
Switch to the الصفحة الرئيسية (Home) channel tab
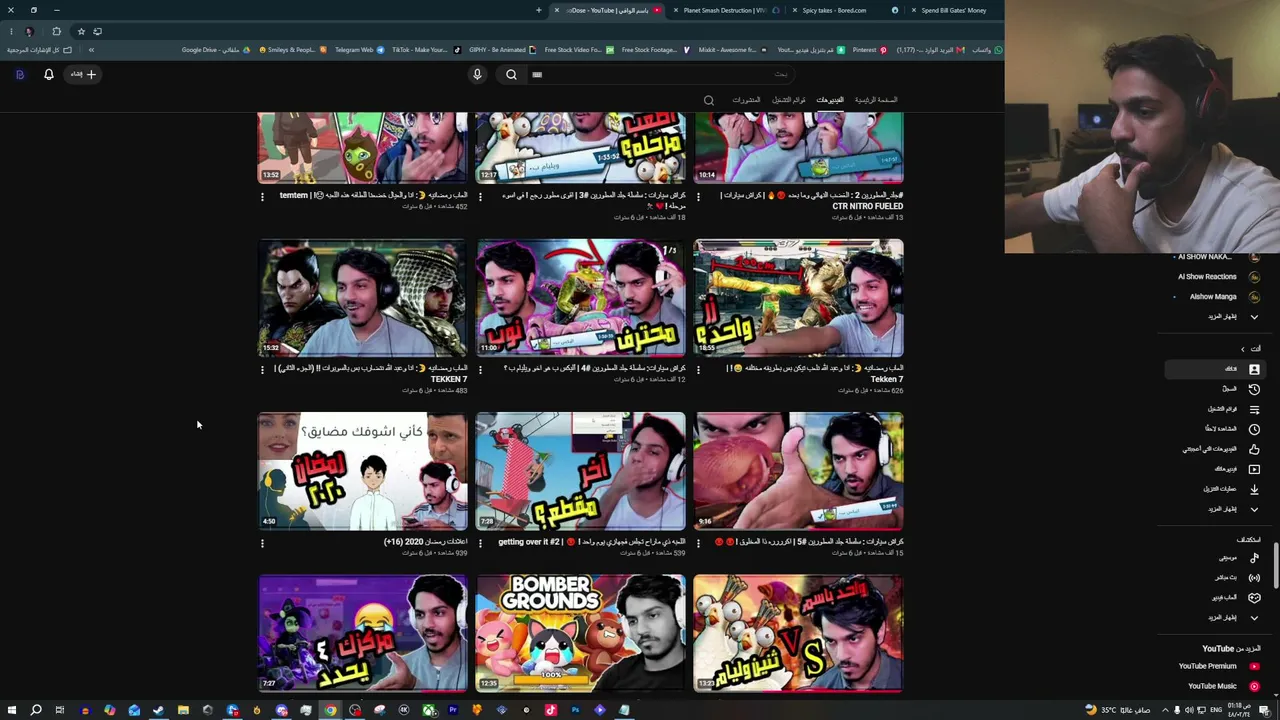click(876, 100)
